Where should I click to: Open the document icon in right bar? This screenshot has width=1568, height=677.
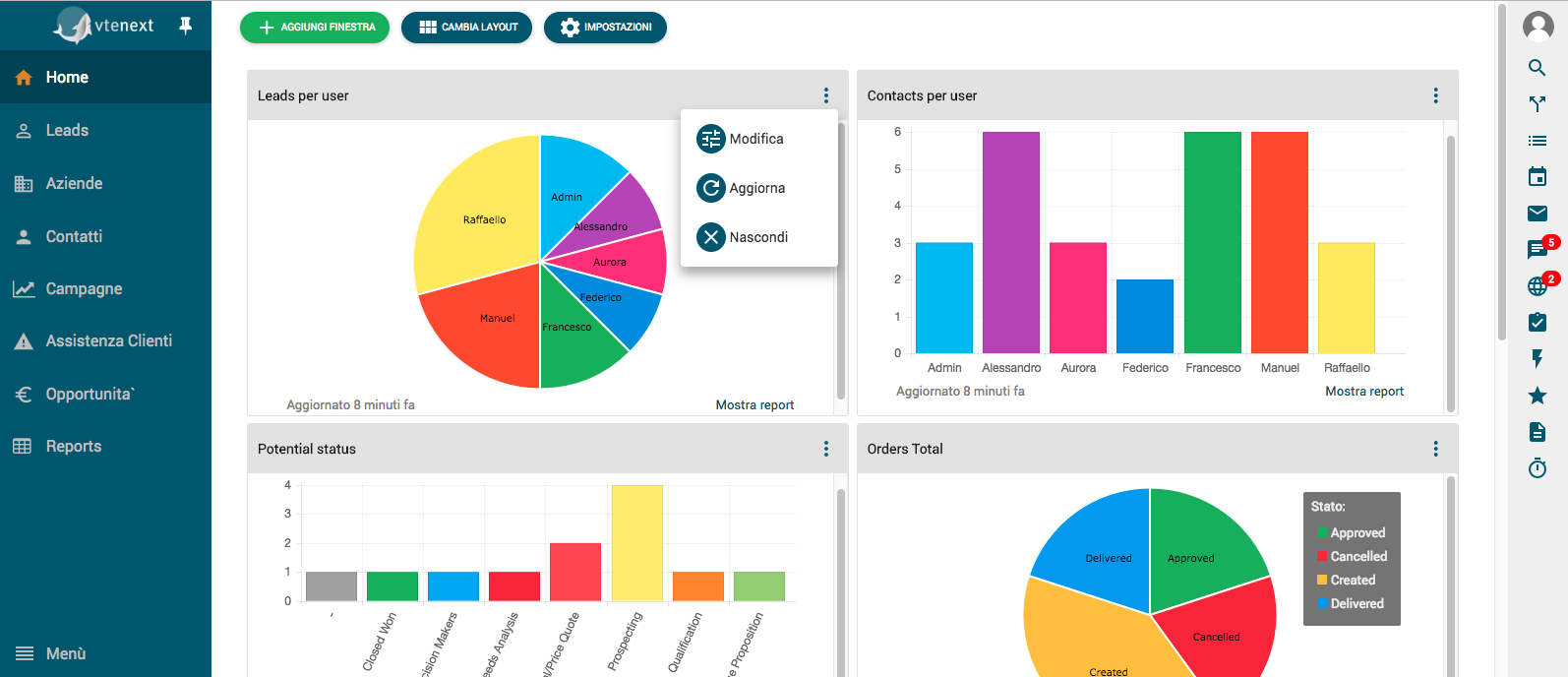(1538, 432)
